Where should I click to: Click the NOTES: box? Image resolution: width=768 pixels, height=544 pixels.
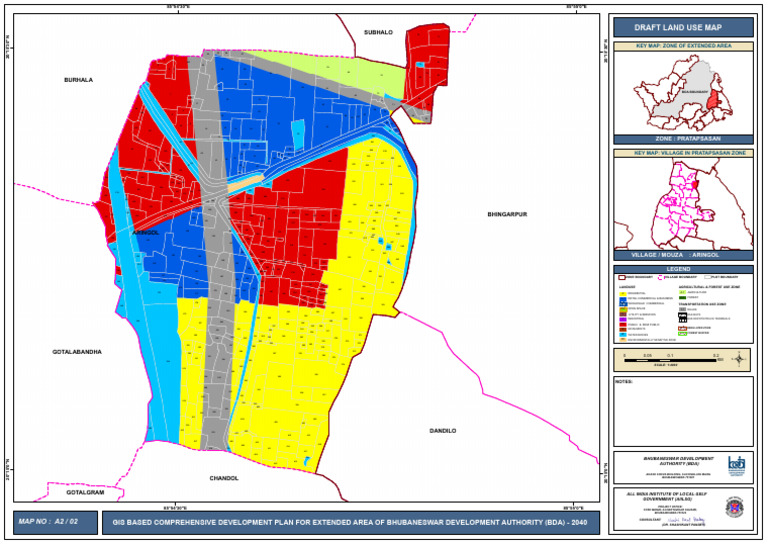(683, 411)
